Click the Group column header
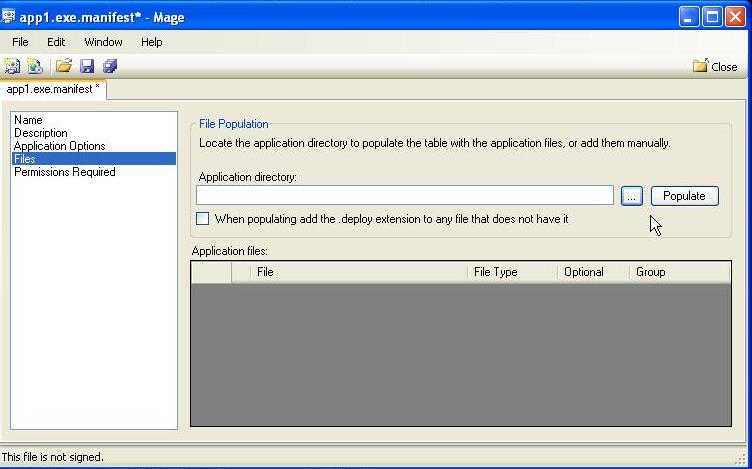The image size is (752, 469). pos(680,272)
